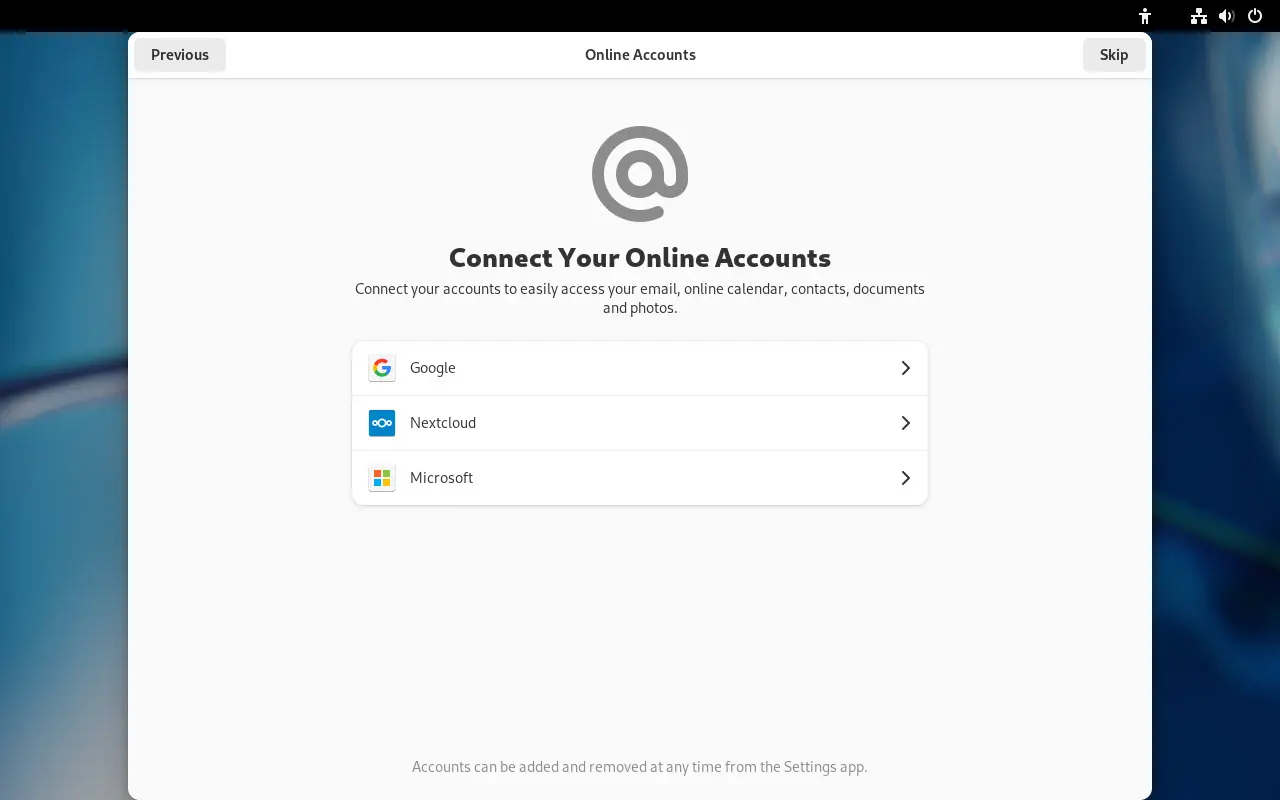Open the power icon menu
Viewport: 1280px width, 800px height.
1255,16
